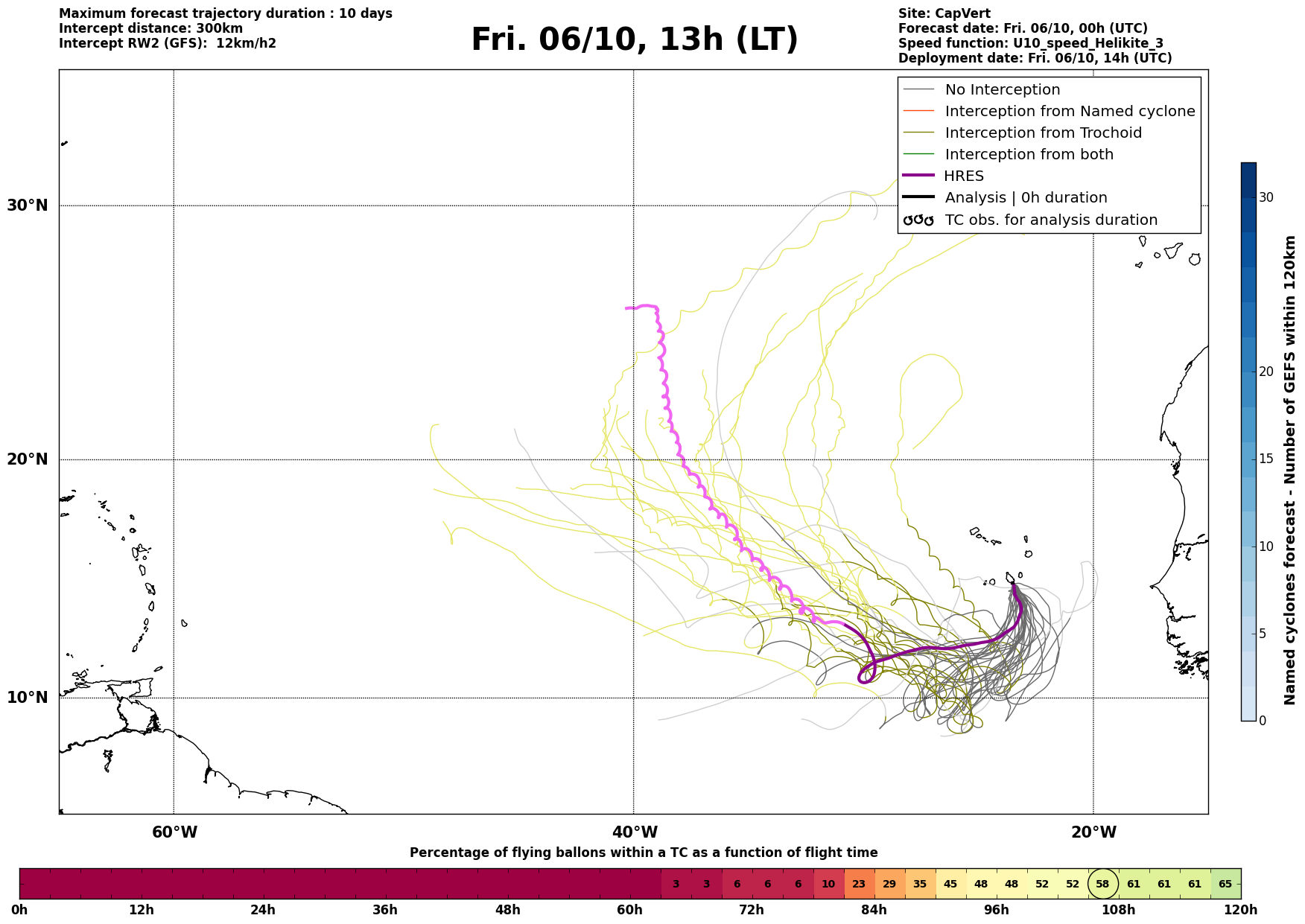The height and width of the screenshot is (924, 1305).
Task: Click the percentage cell showing 10
Action: point(828,884)
